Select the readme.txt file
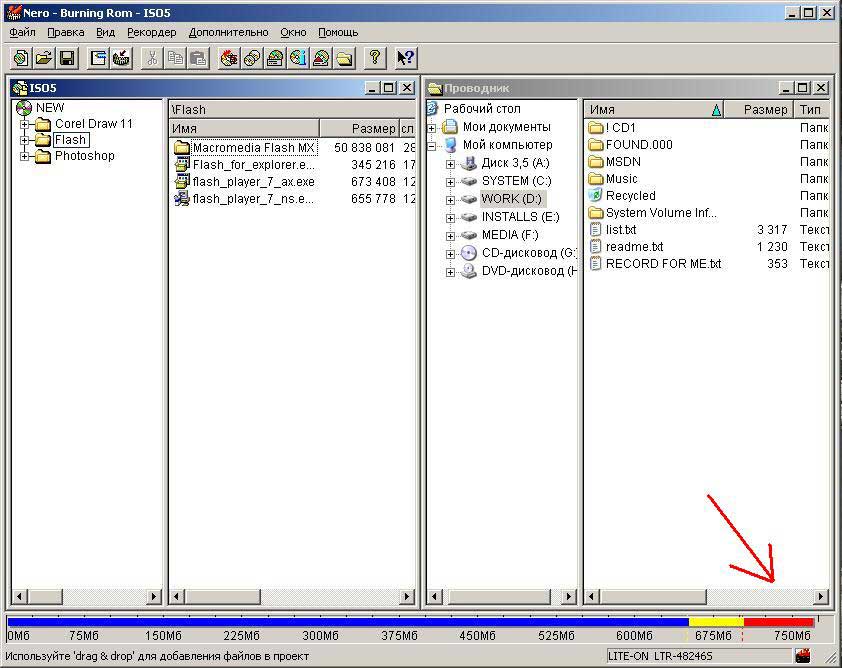The width and height of the screenshot is (842, 668). (626, 246)
